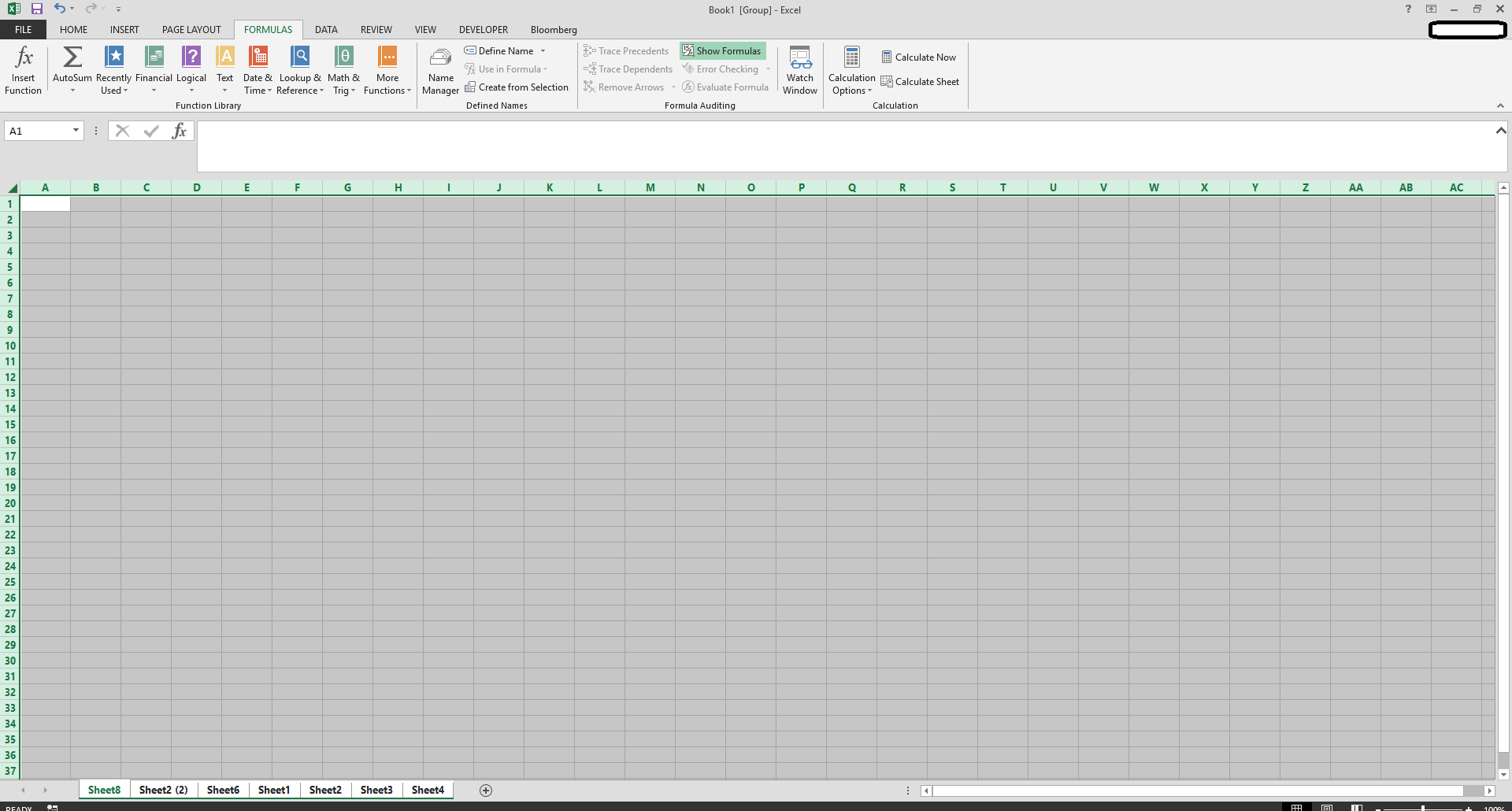This screenshot has height=811, width=1512.
Task: Select the Sheet4 sheet tab
Action: point(428,790)
